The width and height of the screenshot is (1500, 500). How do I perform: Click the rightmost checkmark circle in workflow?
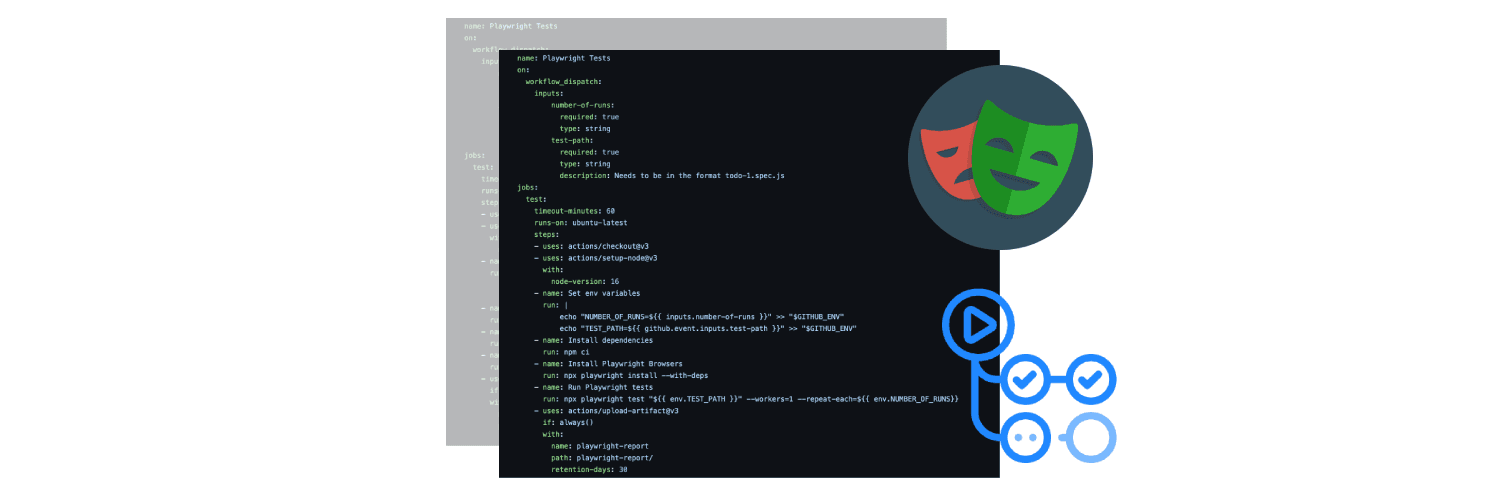(1091, 380)
